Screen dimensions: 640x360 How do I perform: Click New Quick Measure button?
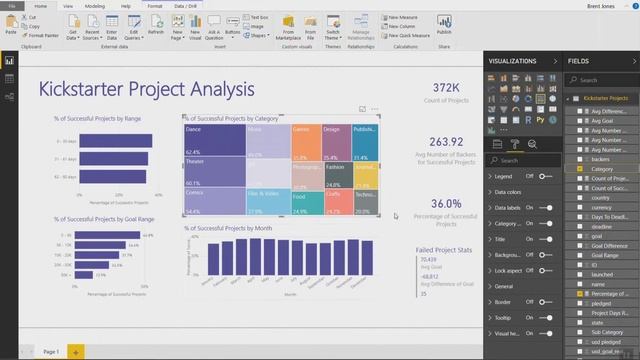pos(406,36)
